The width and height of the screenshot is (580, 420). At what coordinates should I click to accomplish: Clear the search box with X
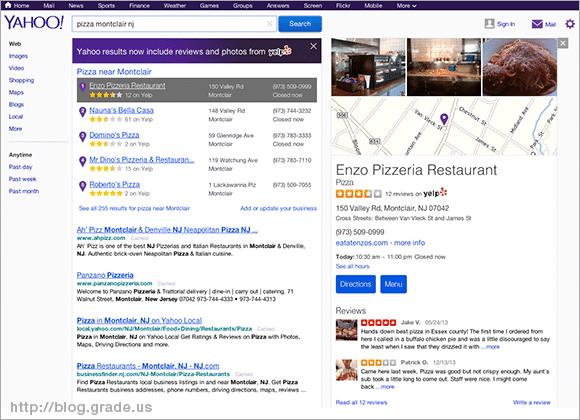pos(270,24)
